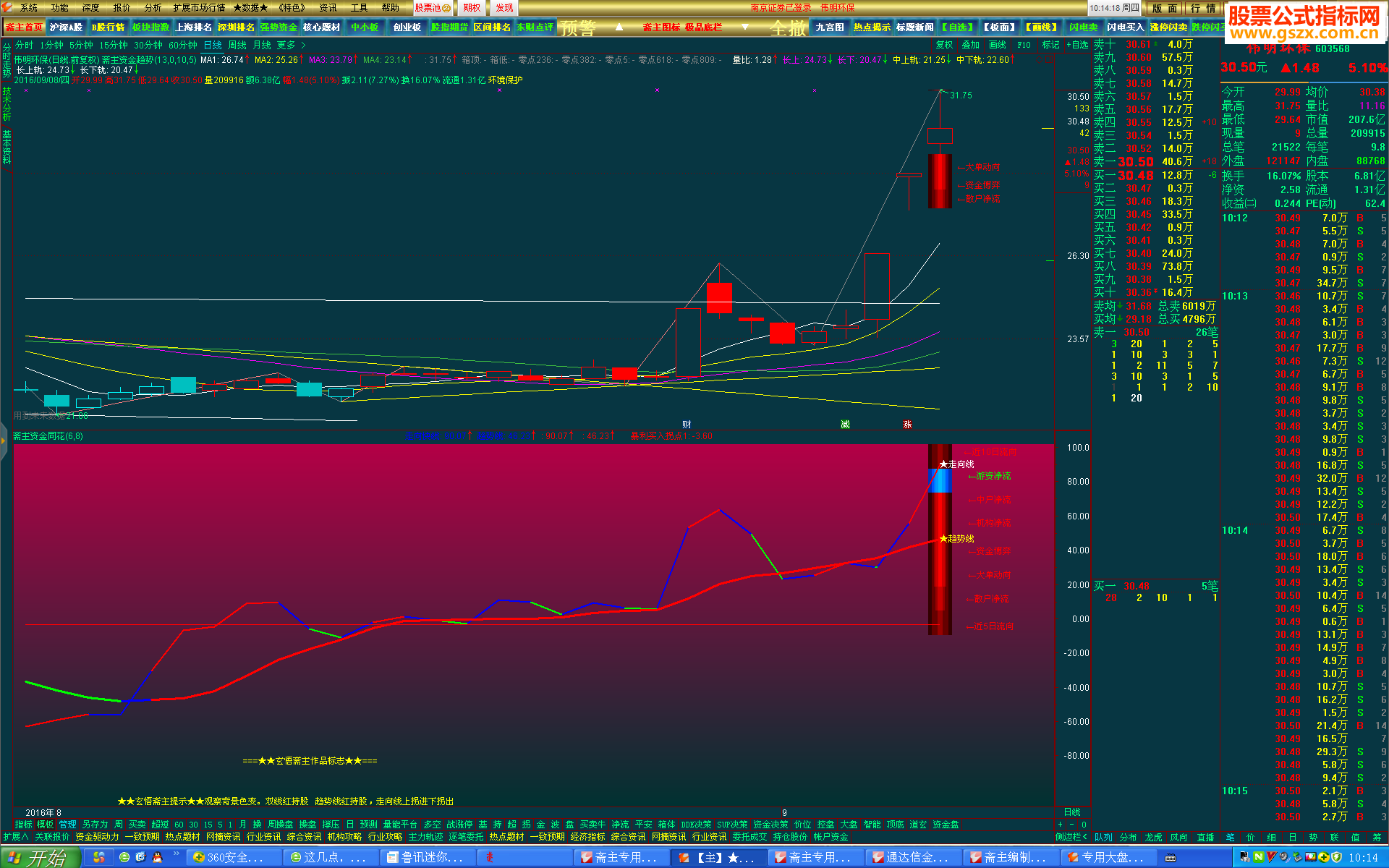
Task: Open the 板块指数 toolbar button
Action: [x=150, y=27]
